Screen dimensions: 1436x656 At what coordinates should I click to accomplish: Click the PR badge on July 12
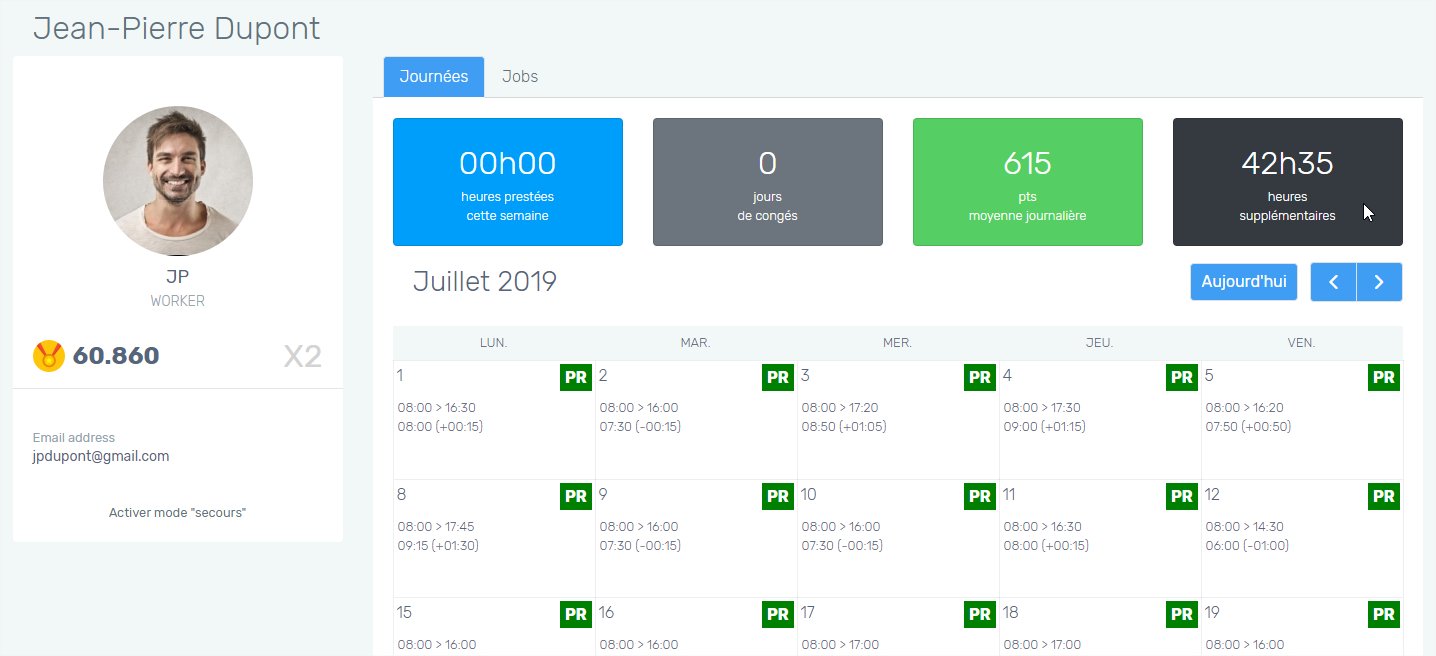coord(1383,496)
